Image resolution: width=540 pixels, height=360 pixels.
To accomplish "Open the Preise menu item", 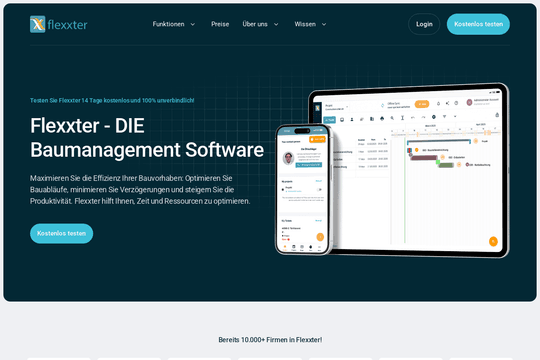I will (220, 24).
